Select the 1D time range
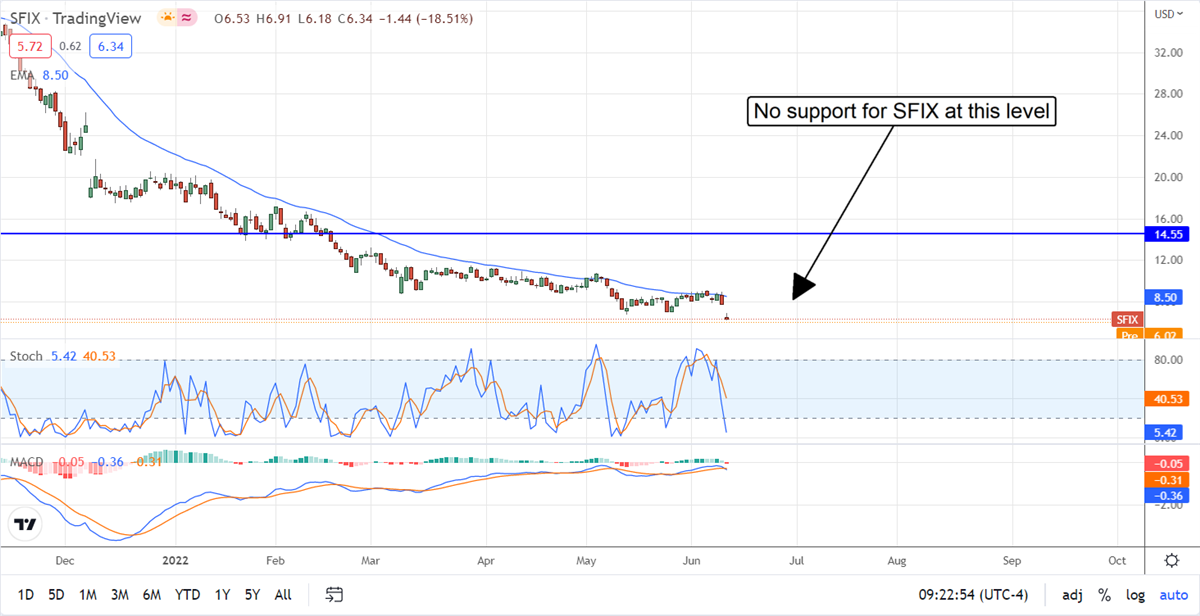This screenshot has width=1200, height=616. tap(25, 595)
